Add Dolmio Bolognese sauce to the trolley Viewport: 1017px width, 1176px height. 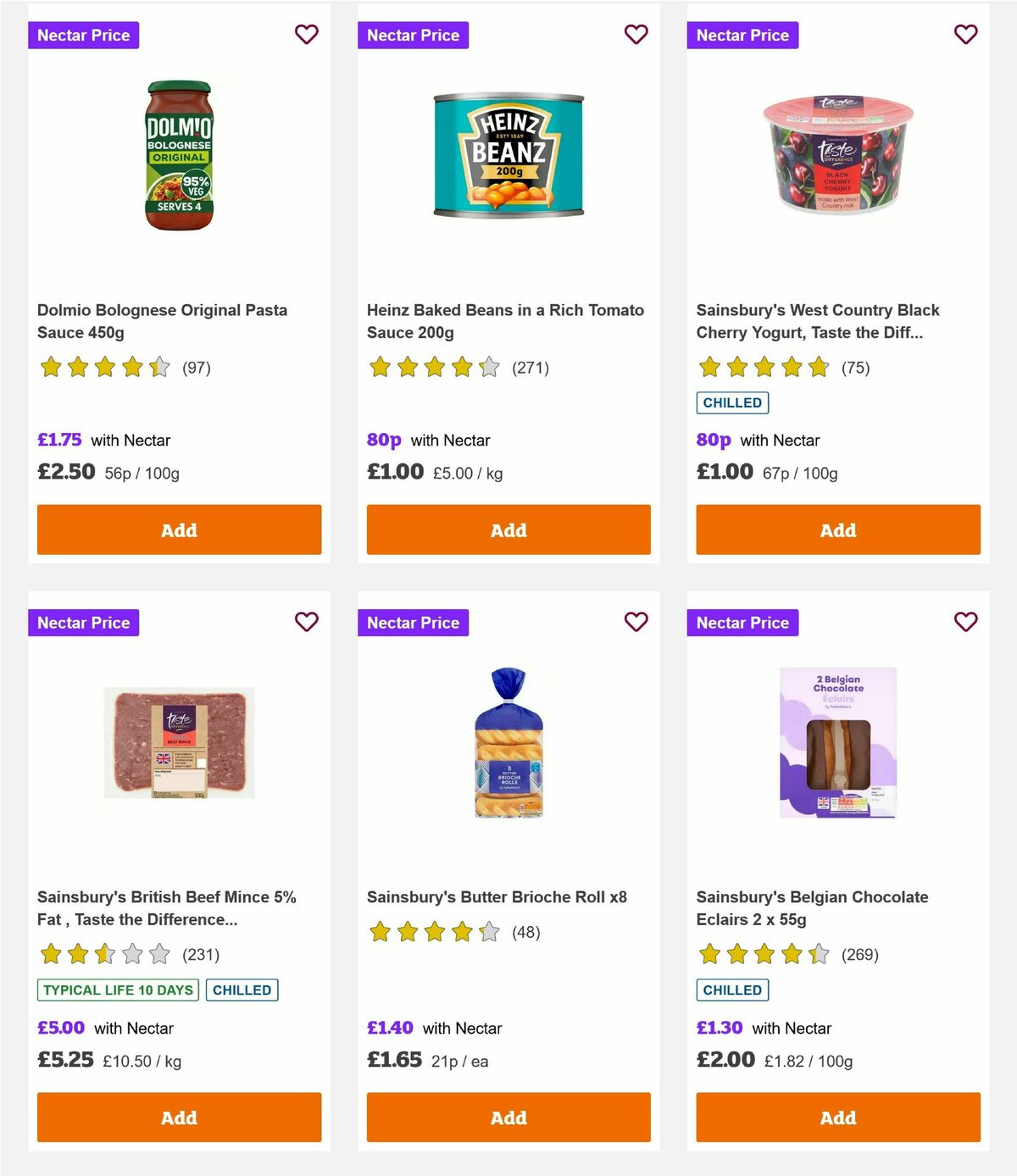179,530
